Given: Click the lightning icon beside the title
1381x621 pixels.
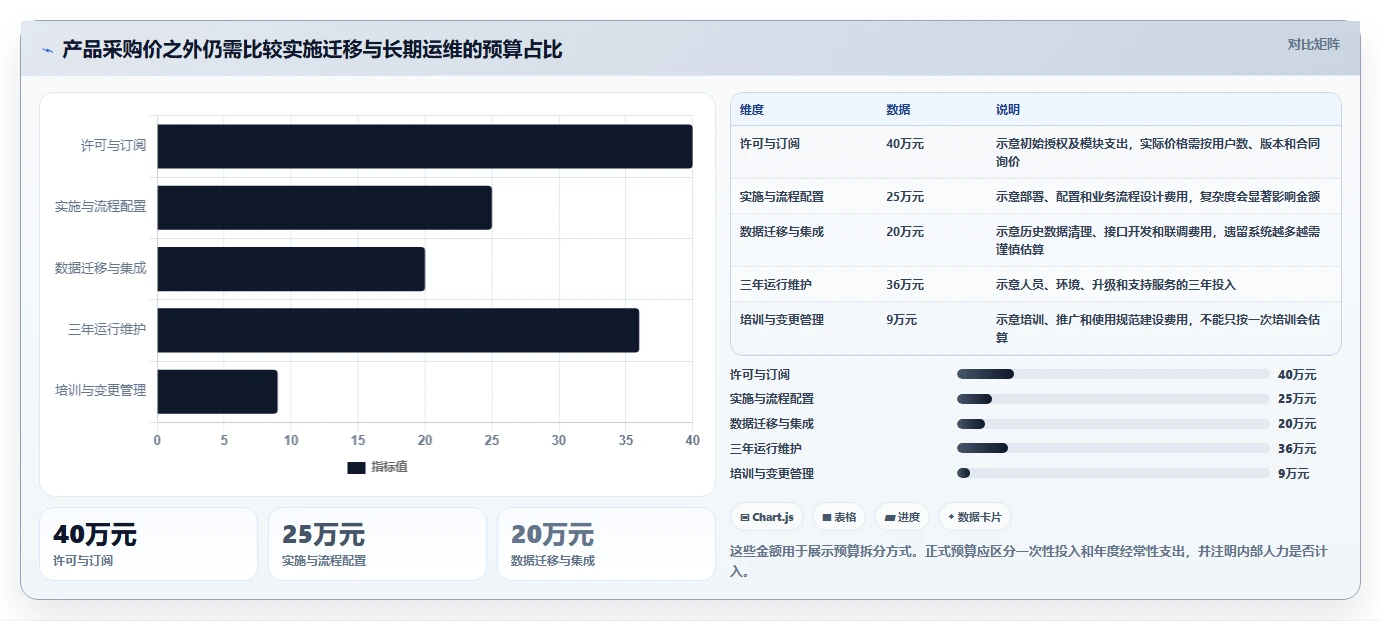Looking at the screenshot, I should click(48, 50).
